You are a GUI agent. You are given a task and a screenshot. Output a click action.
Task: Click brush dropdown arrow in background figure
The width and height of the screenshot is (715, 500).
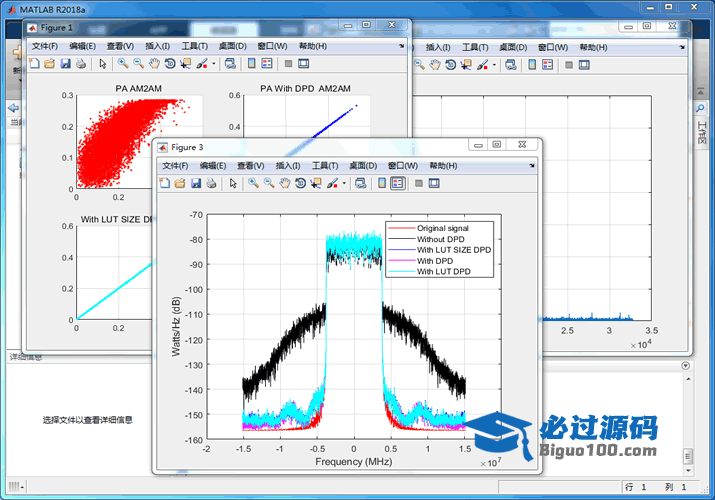click(494, 65)
